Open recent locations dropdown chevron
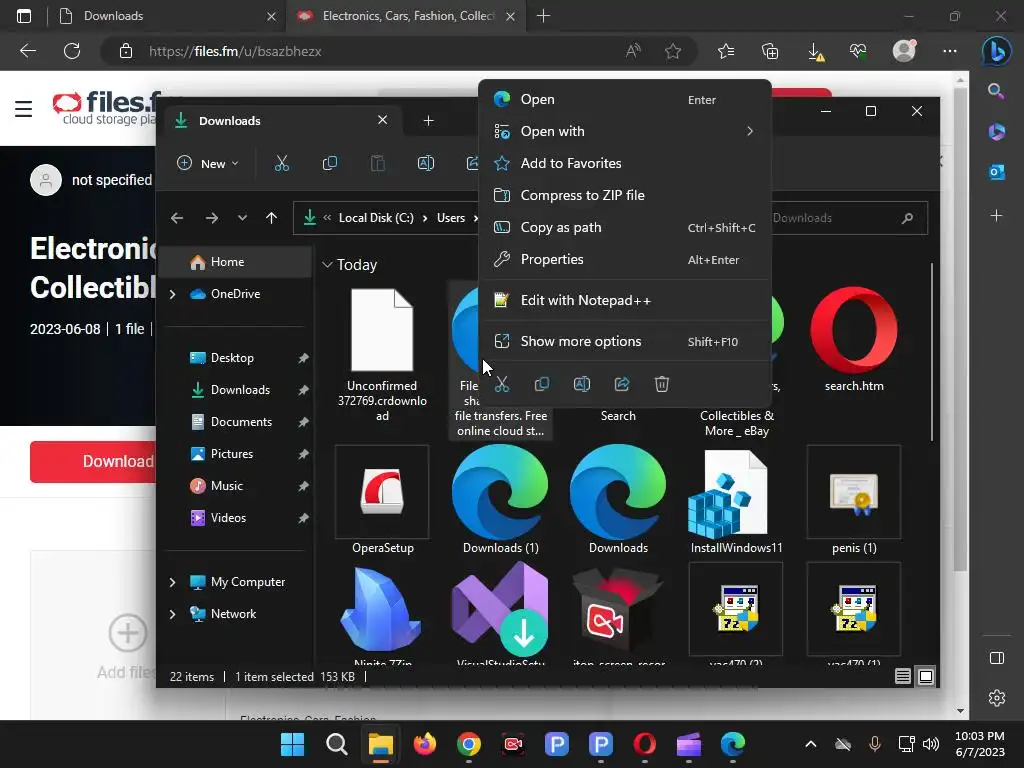The height and width of the screenshot is (768, 1024). 242,218
